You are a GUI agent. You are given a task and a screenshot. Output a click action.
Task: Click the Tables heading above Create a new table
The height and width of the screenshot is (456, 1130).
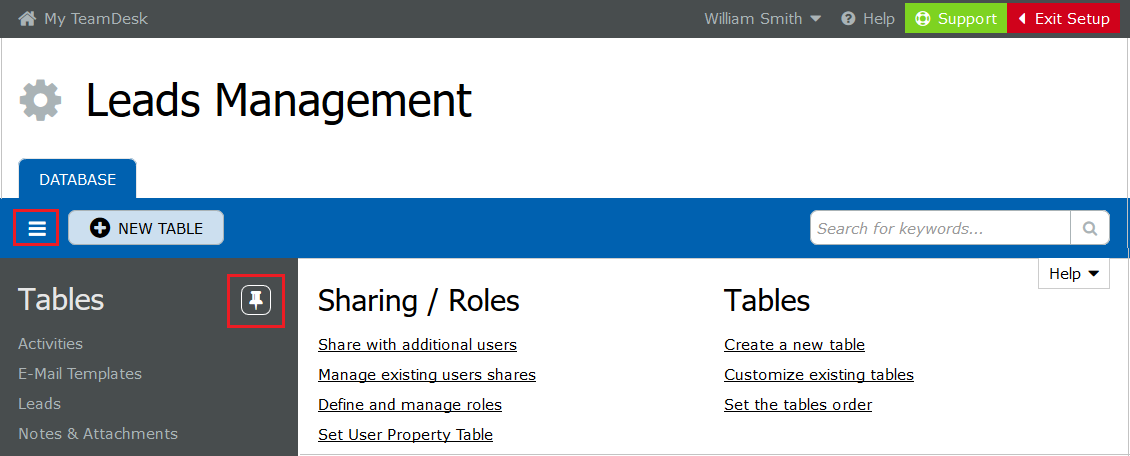pos(767,301)
